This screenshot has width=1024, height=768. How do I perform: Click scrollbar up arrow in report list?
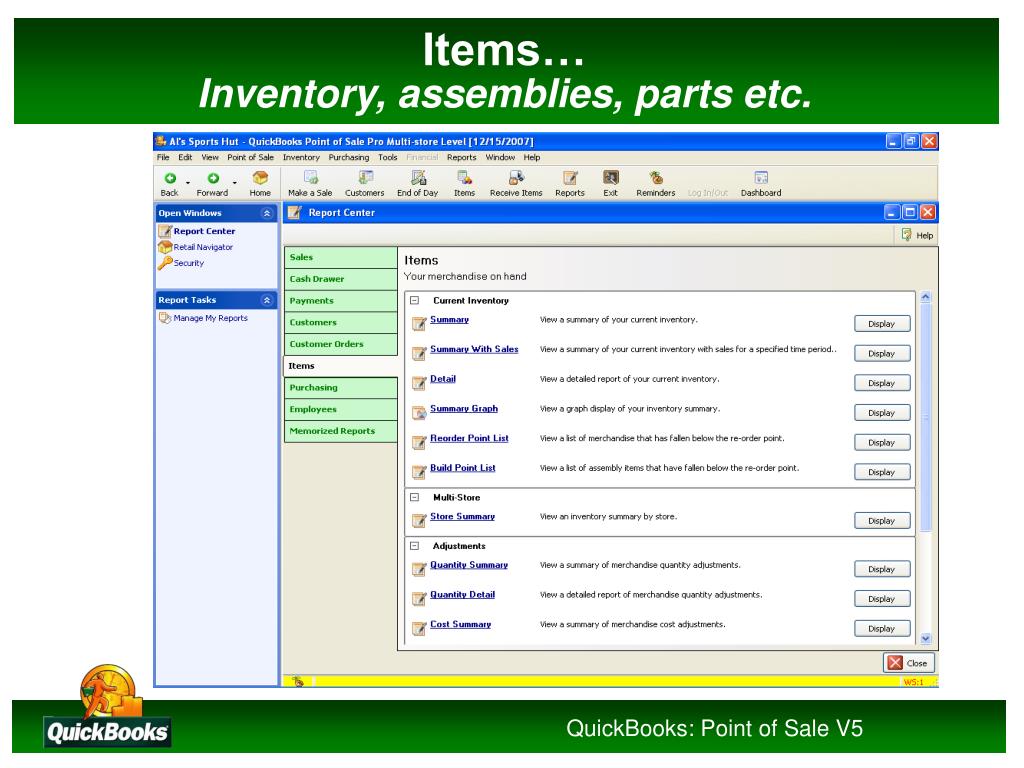[925, 297]
